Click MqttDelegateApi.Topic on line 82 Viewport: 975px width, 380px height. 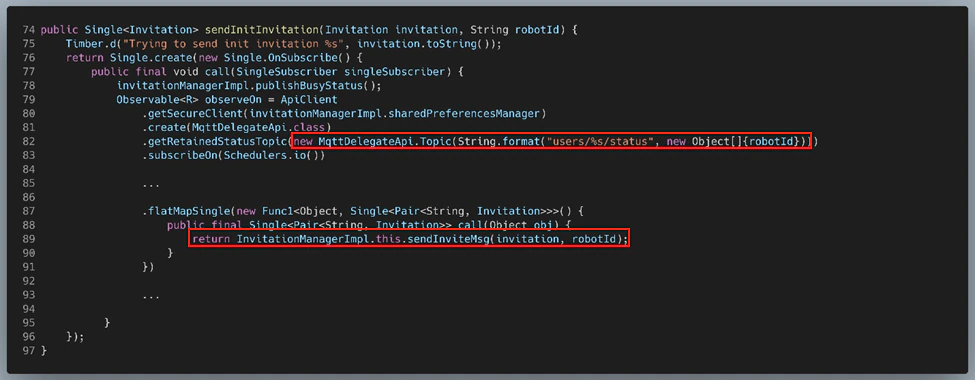click(x=384, y=142)
